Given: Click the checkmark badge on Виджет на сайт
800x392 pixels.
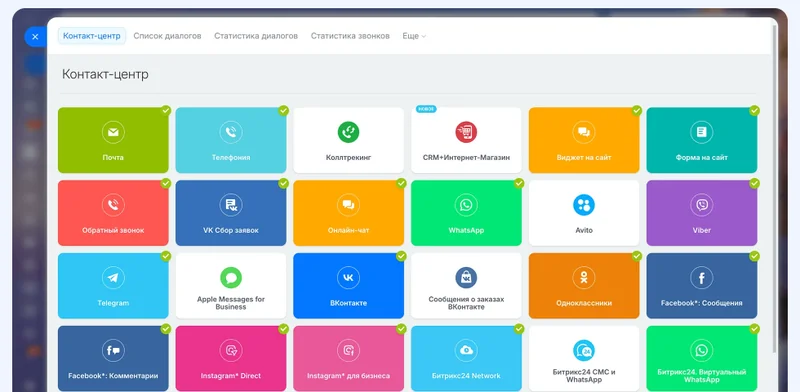Looking at the screenshot, I should pos(637,110).
